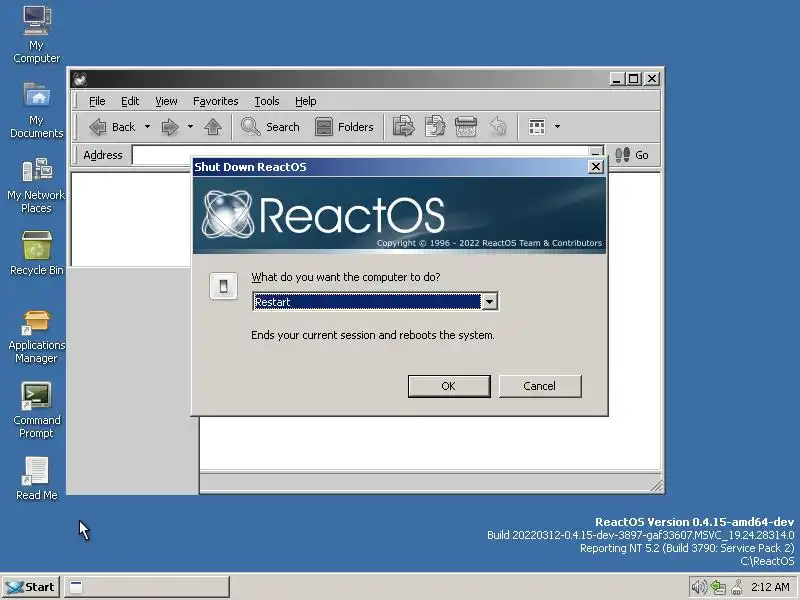
Task: Close the Shut Down ReactOS dialog
Action: 595,167
